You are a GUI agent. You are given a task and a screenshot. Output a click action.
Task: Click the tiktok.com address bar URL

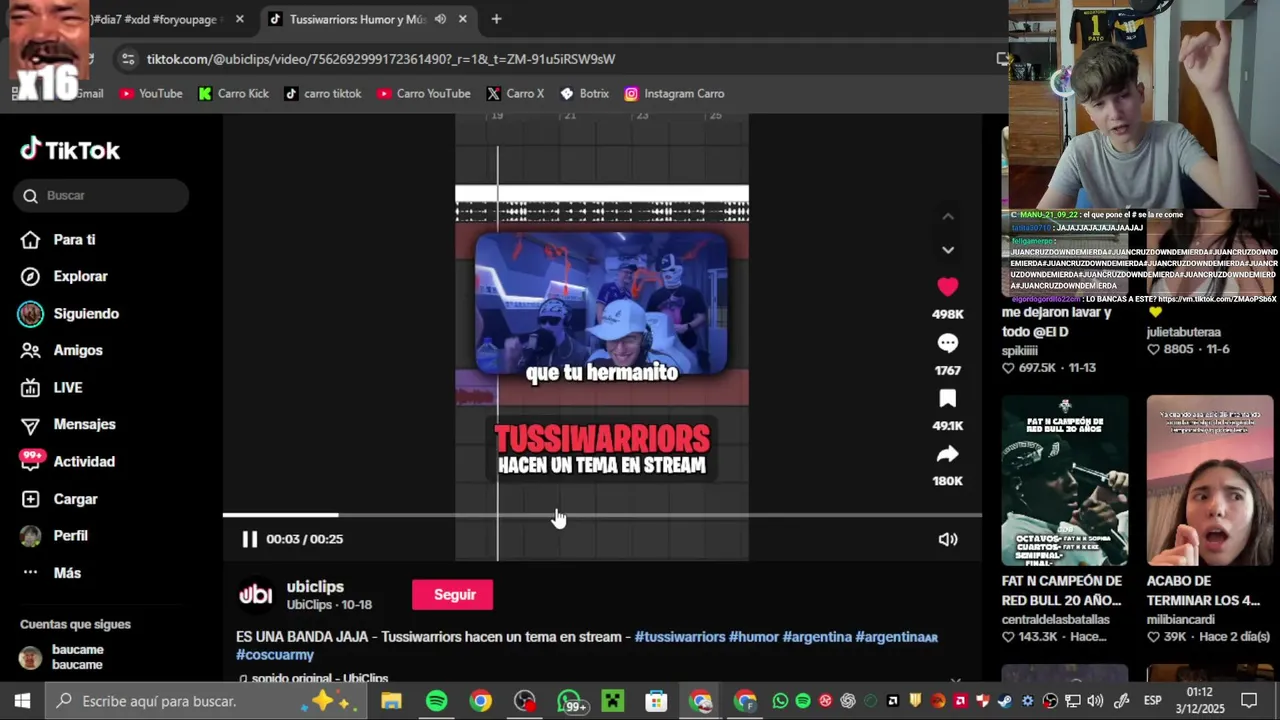click(381, 59)
